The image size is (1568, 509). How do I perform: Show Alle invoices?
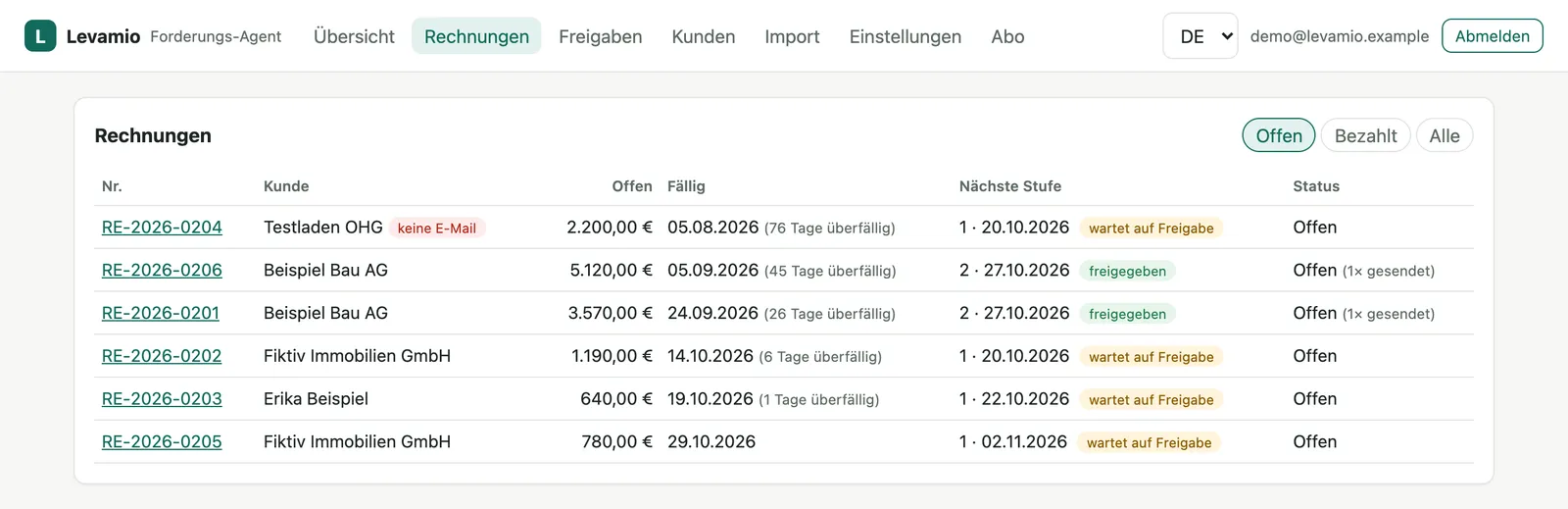click(x=1445, y=135)
